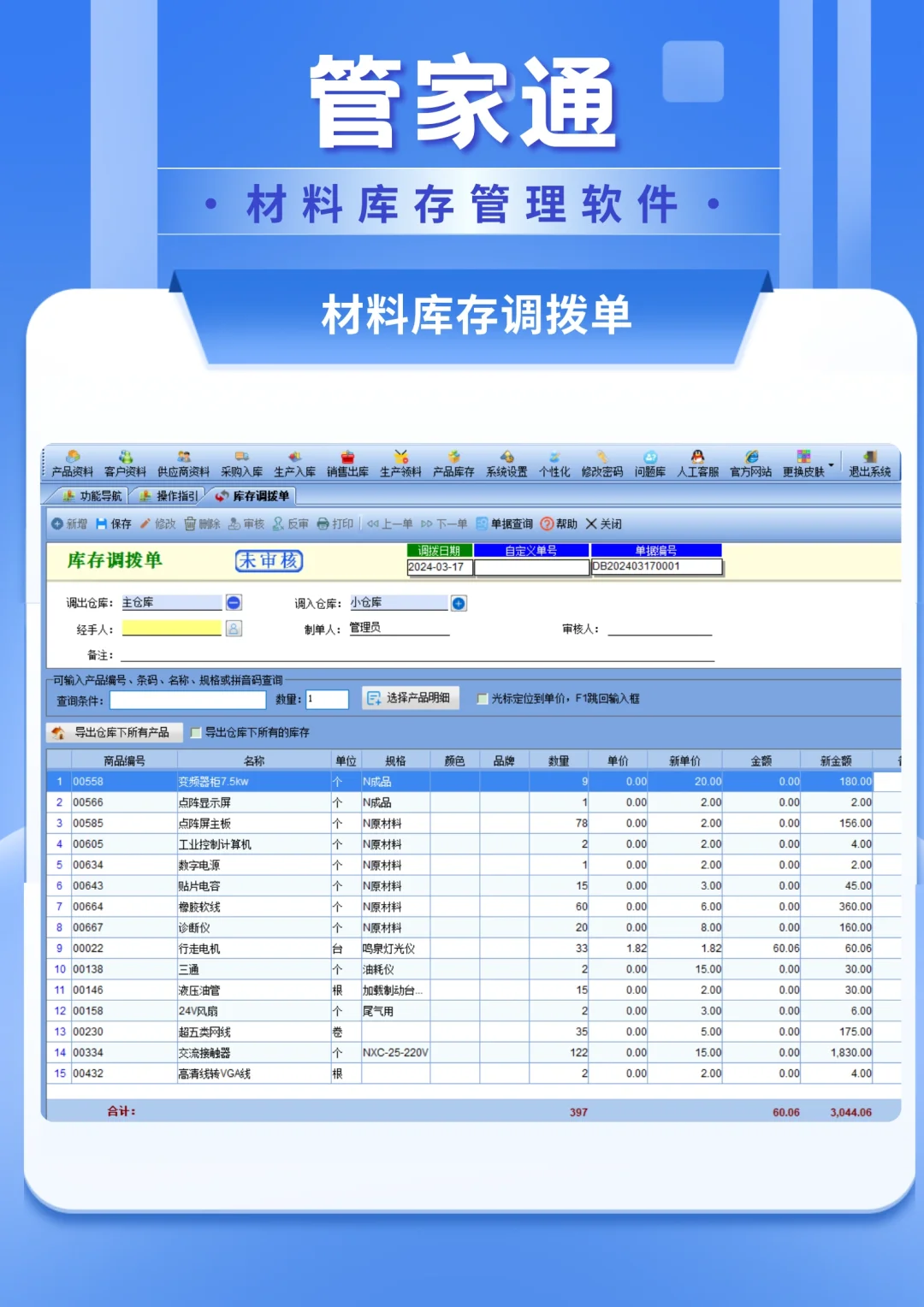Click the 单据编号 field DB202403170001
Viewport: 924px width, 1307px height.
(657, 566)
